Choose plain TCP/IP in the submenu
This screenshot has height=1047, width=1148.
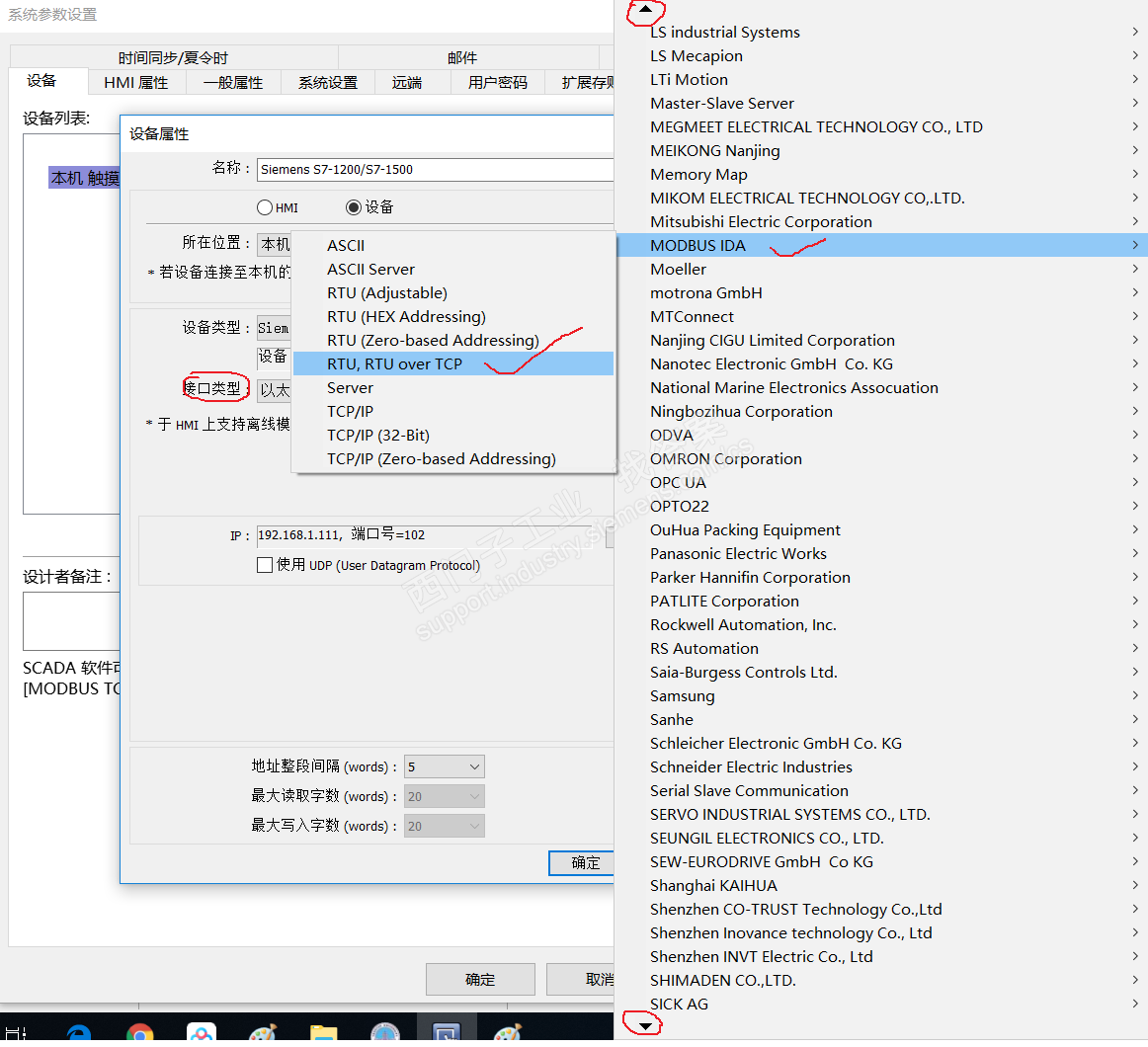[453, 412]
